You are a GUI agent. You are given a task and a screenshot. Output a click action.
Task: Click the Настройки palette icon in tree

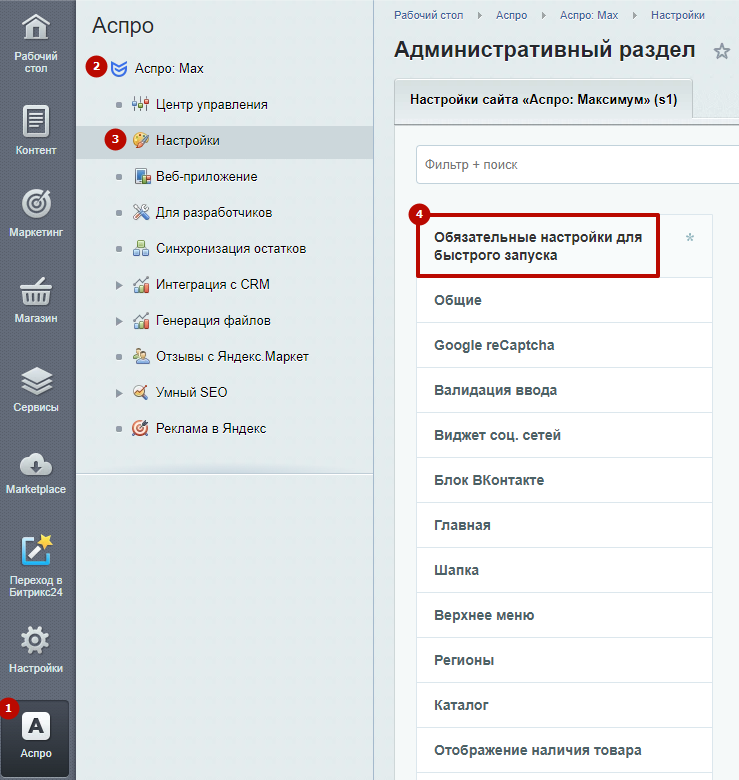pyautogui.click(x=141, y=140)
